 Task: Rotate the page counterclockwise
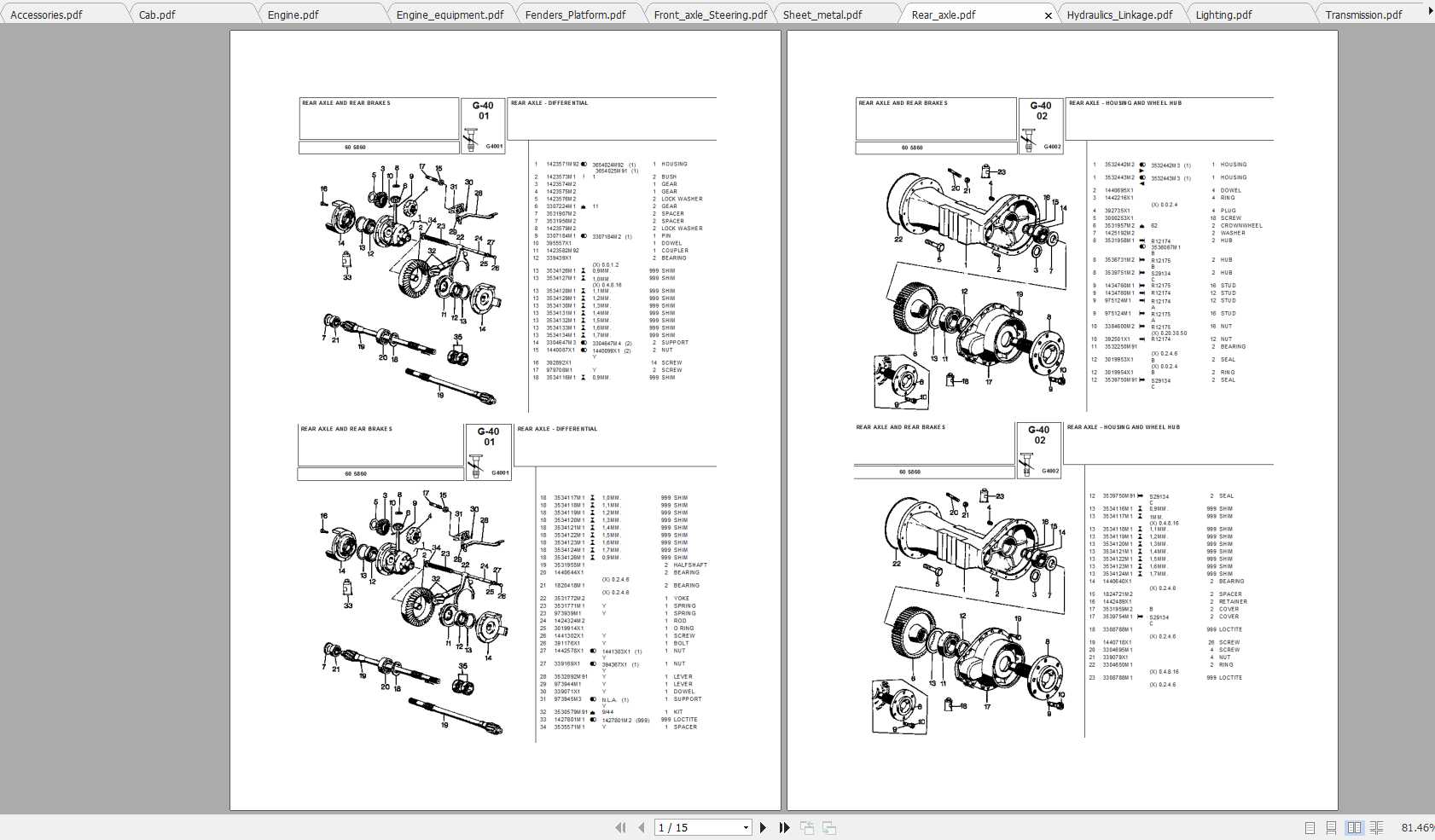(x=806, y=827)
